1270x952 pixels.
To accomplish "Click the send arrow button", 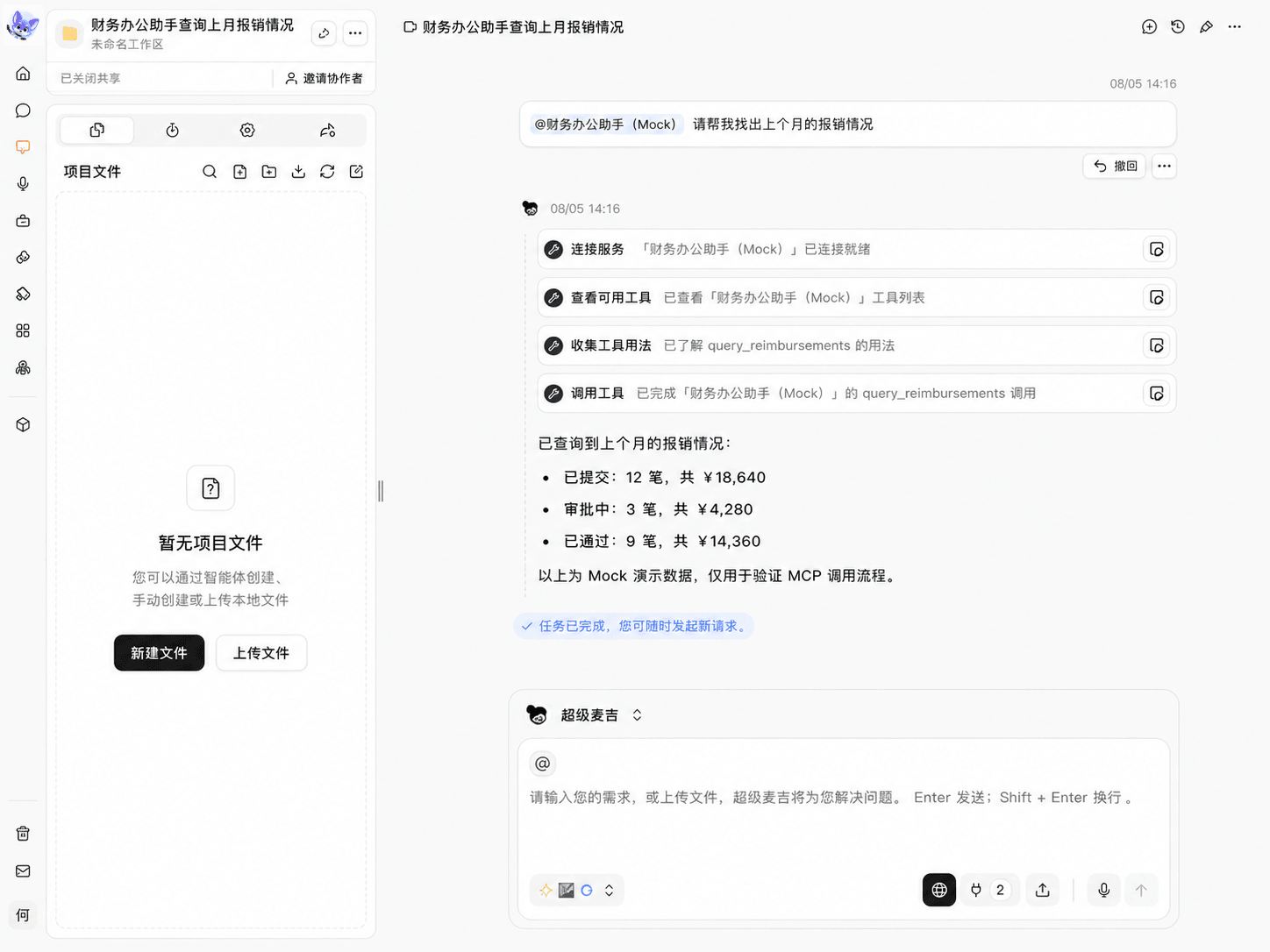I will [1141, 890].
